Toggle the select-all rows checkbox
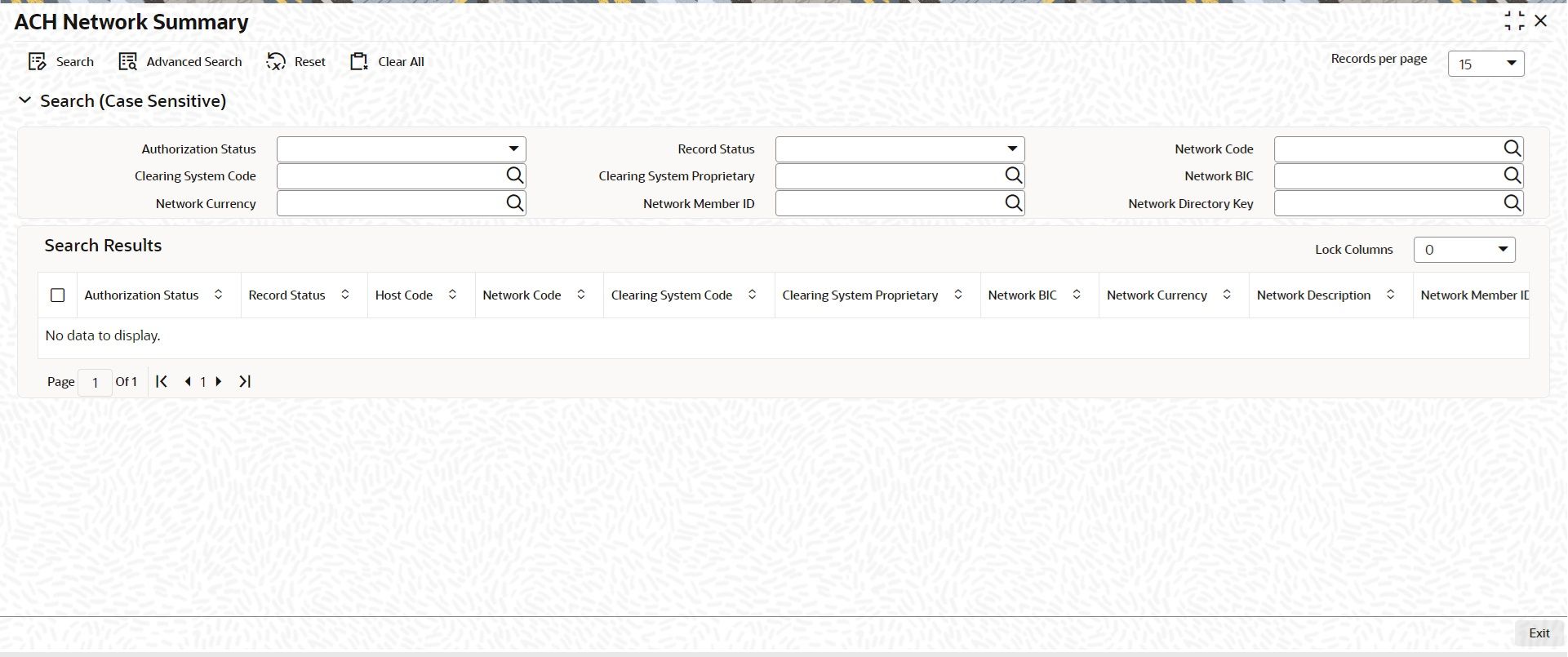1568x657 pixels. pos(58,295)
